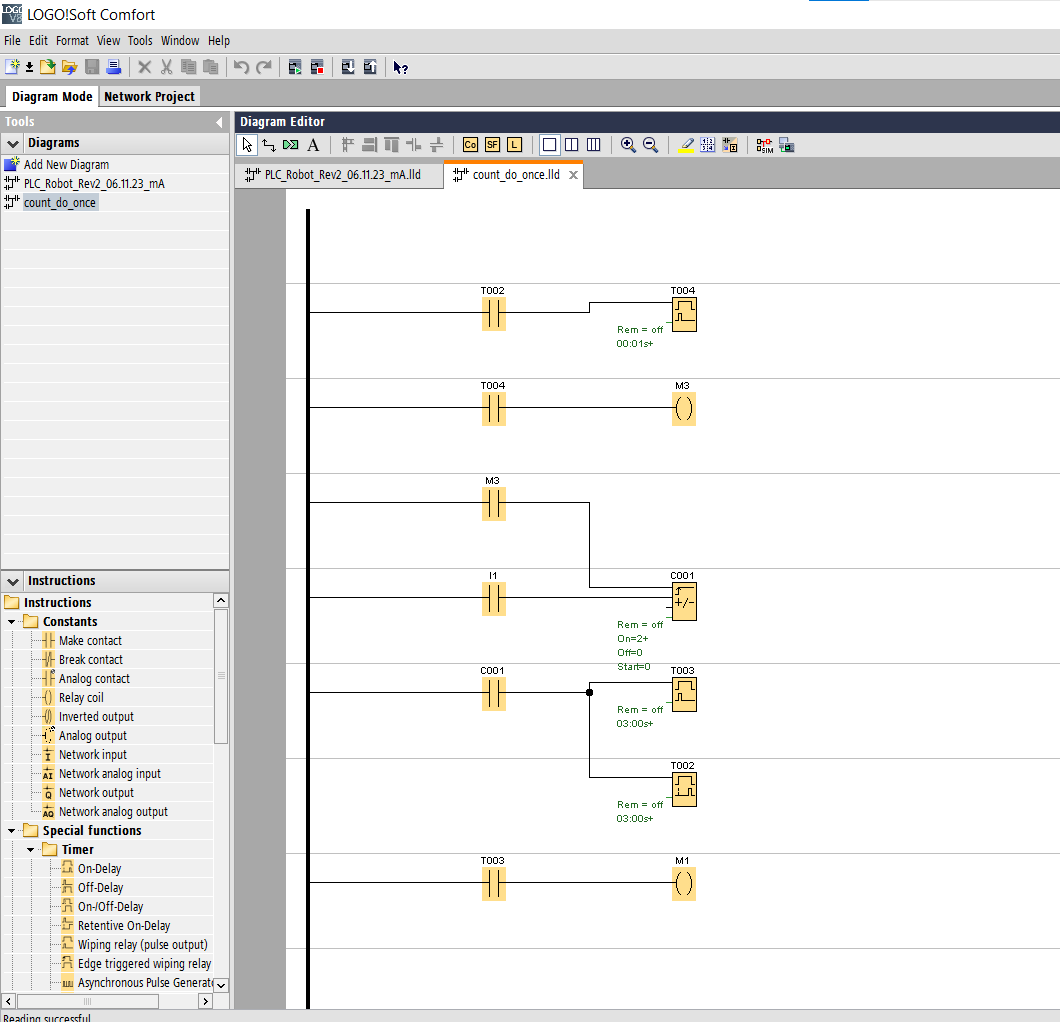Viewport: 1060px width, 1022px height.
Task: Open the Constants toolset via the Co icon
Action: pyautogui.click(x=469, y=145)
